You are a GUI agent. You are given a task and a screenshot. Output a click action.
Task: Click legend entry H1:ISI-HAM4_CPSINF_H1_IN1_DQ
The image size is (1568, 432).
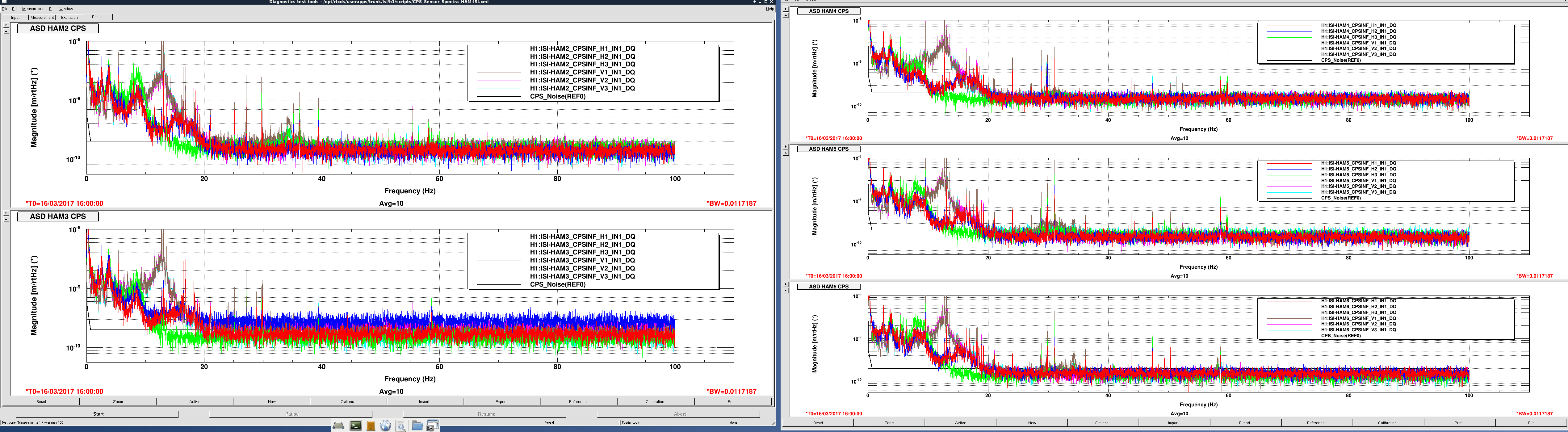point(1359,26)
